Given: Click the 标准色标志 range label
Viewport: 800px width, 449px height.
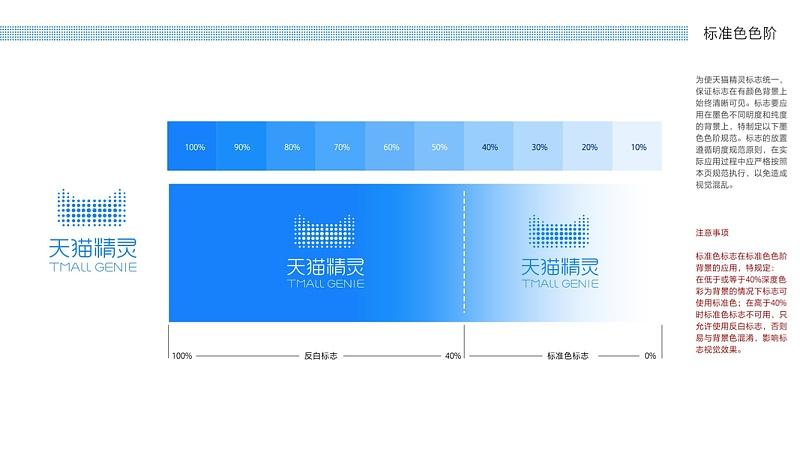Looking at the screenshot, I should (567, 356).
